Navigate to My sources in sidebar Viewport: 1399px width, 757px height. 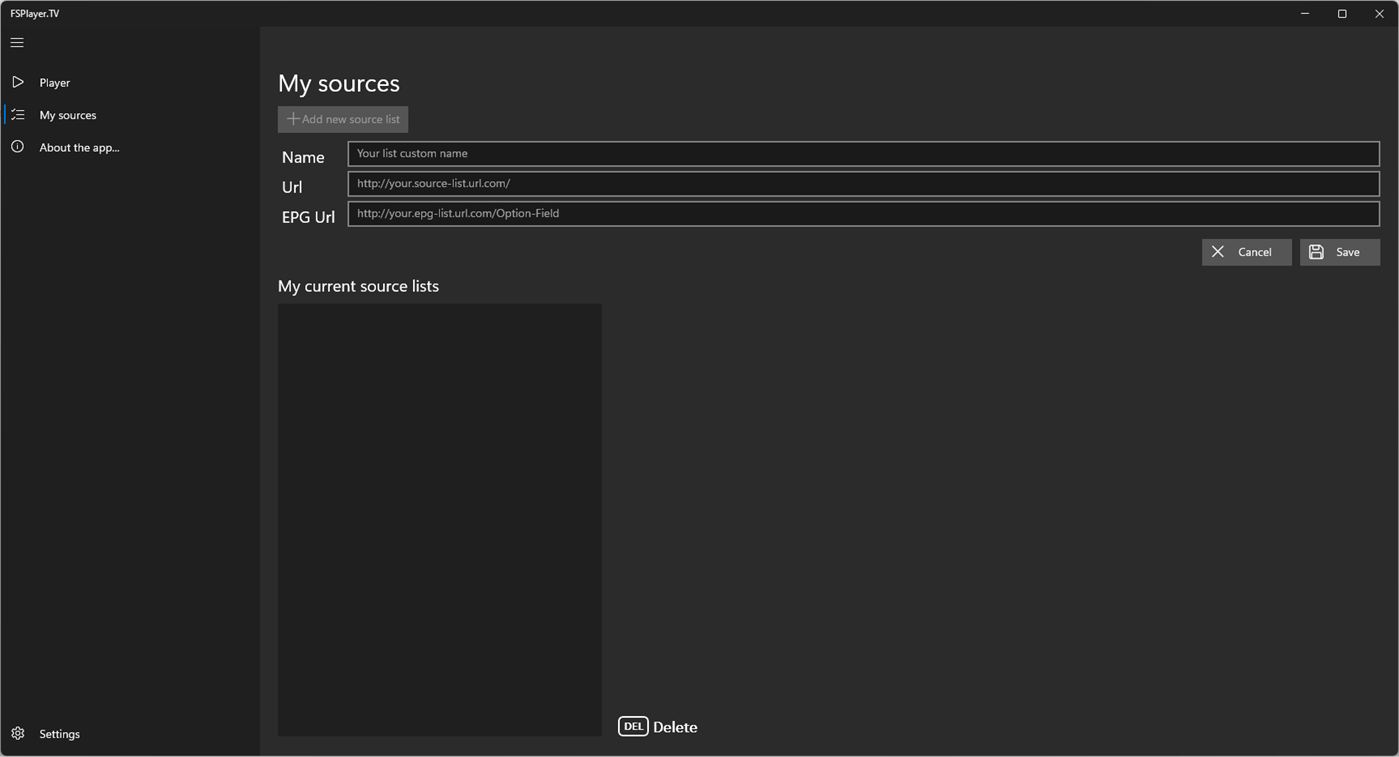tap(67, 114)
